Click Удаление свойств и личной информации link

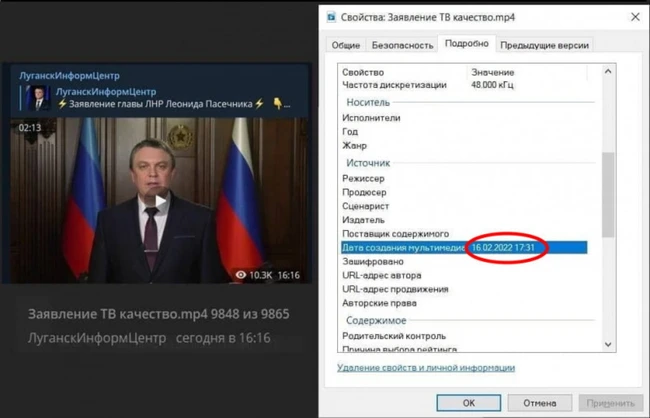(x=426, y=368)
